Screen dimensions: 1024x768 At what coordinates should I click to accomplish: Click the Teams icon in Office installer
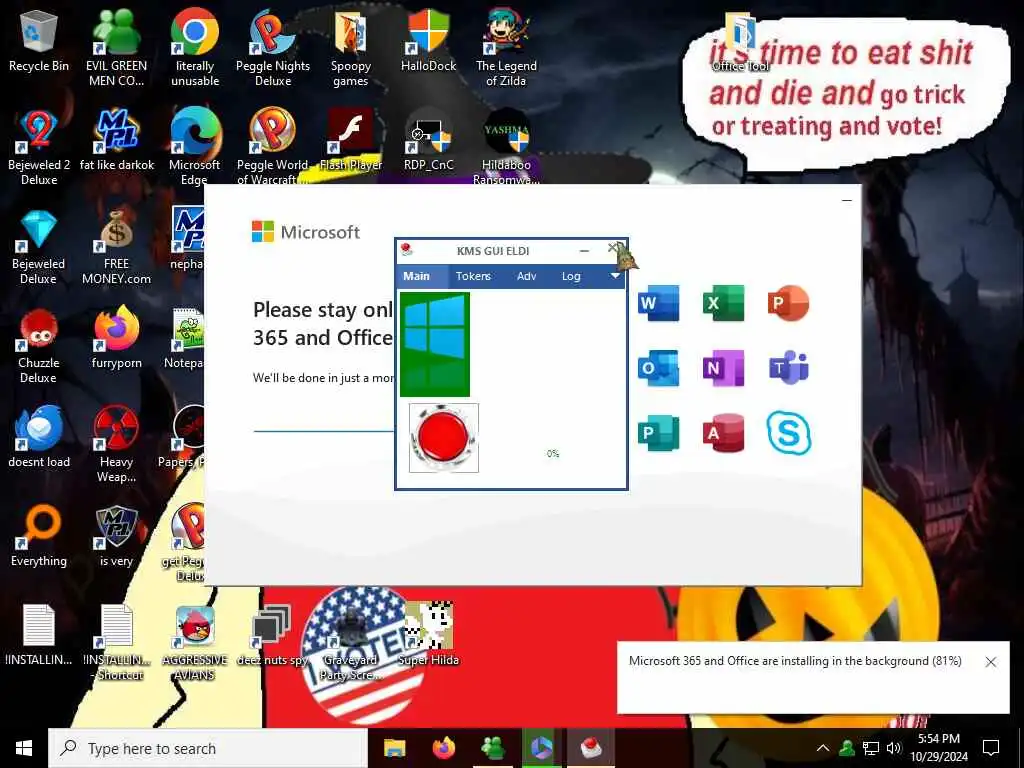(789, 368)
